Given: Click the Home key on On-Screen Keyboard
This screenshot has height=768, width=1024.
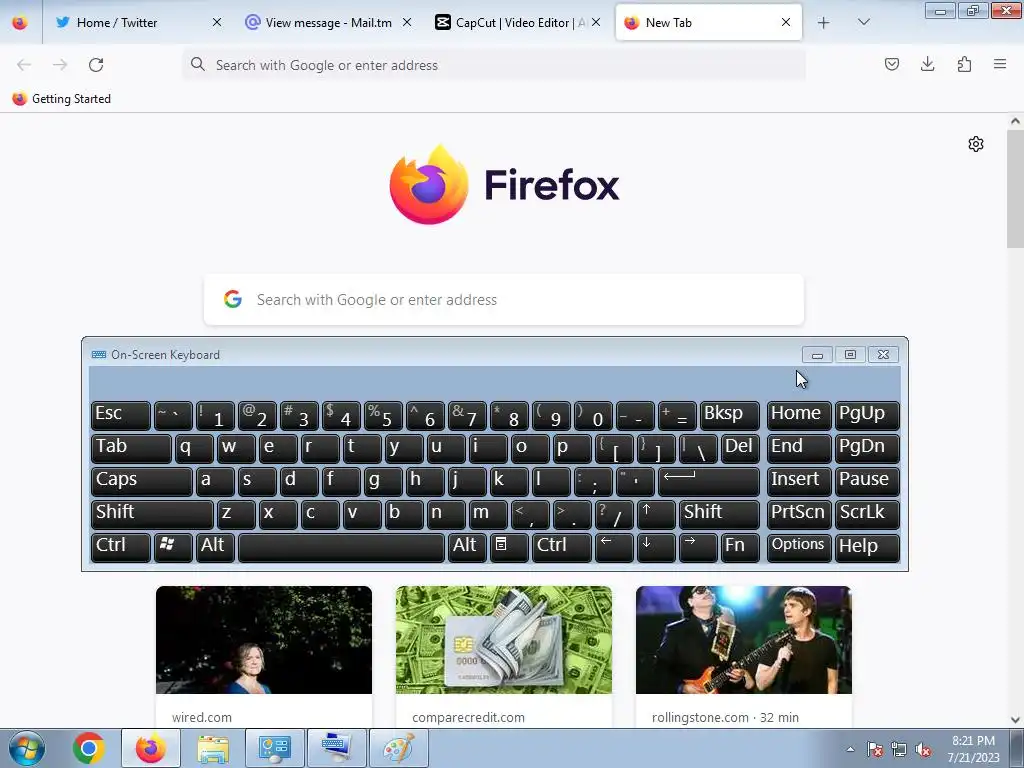Looking at the screenshot, I should [799, 416].
